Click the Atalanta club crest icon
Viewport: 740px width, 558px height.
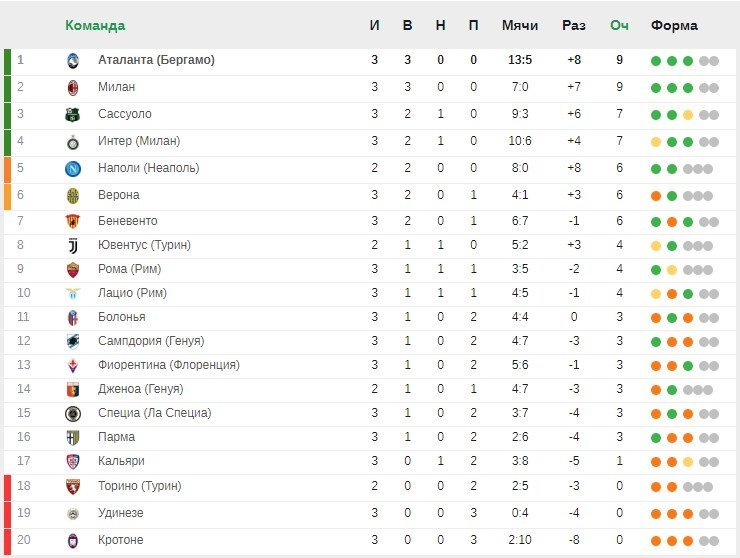tap(73, 60)
